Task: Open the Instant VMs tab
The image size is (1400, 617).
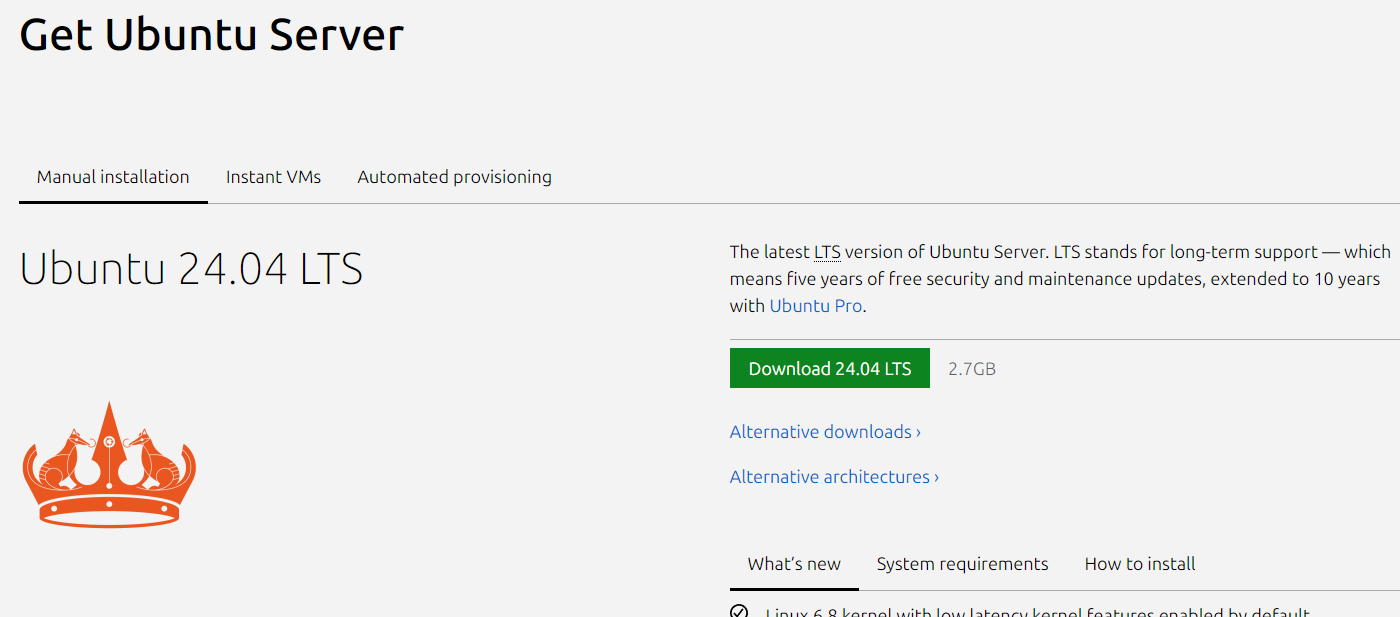Action: coord(273,177)
